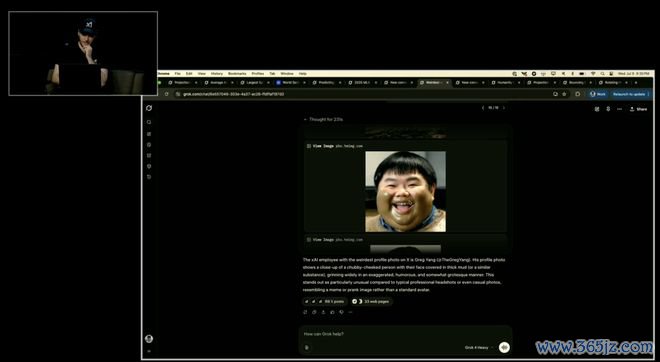Reload the page in the browser toolbar
Screen dimensions: 660x362
(167, 94)
